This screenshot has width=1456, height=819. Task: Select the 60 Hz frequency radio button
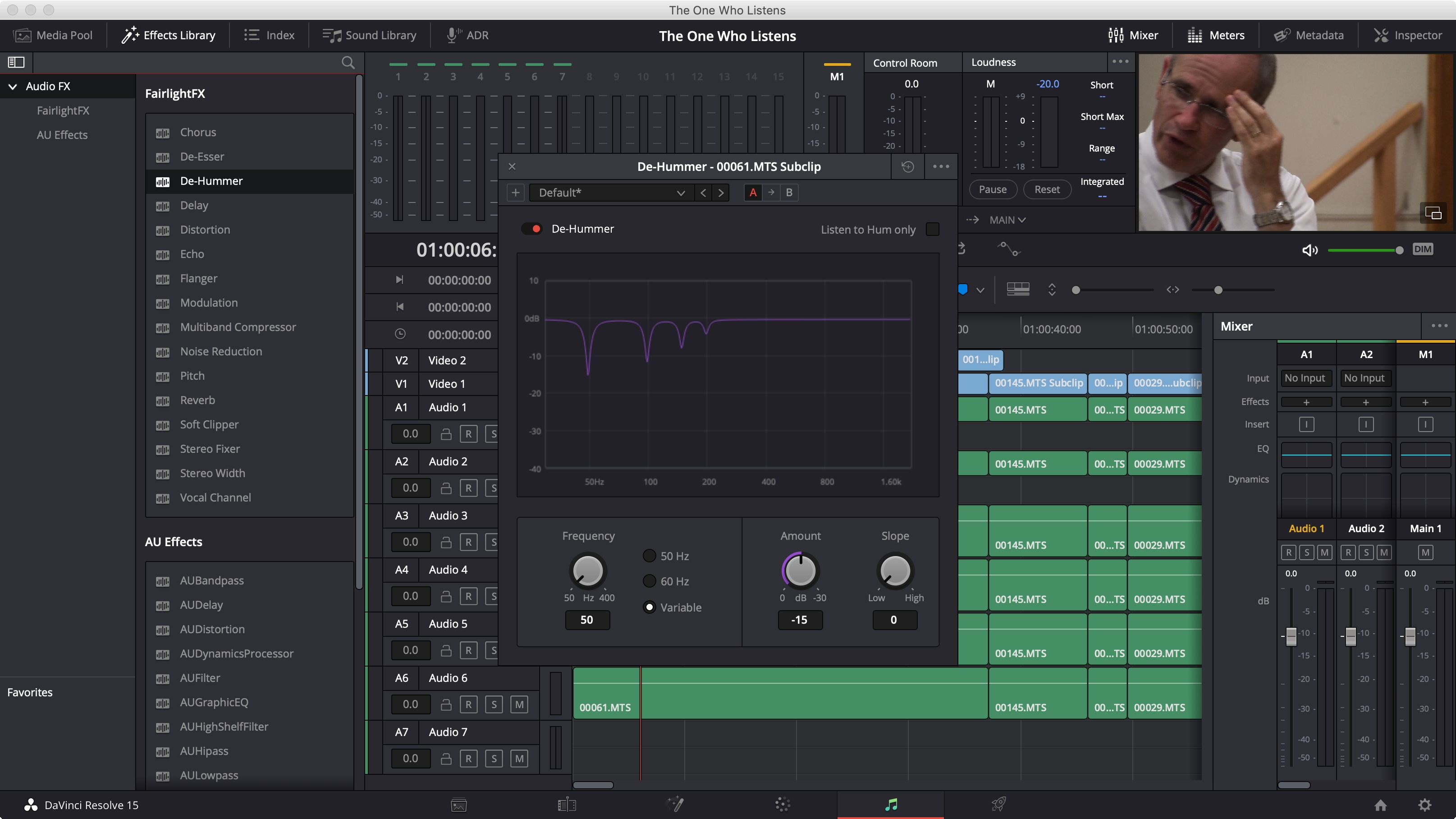[648, 581]
